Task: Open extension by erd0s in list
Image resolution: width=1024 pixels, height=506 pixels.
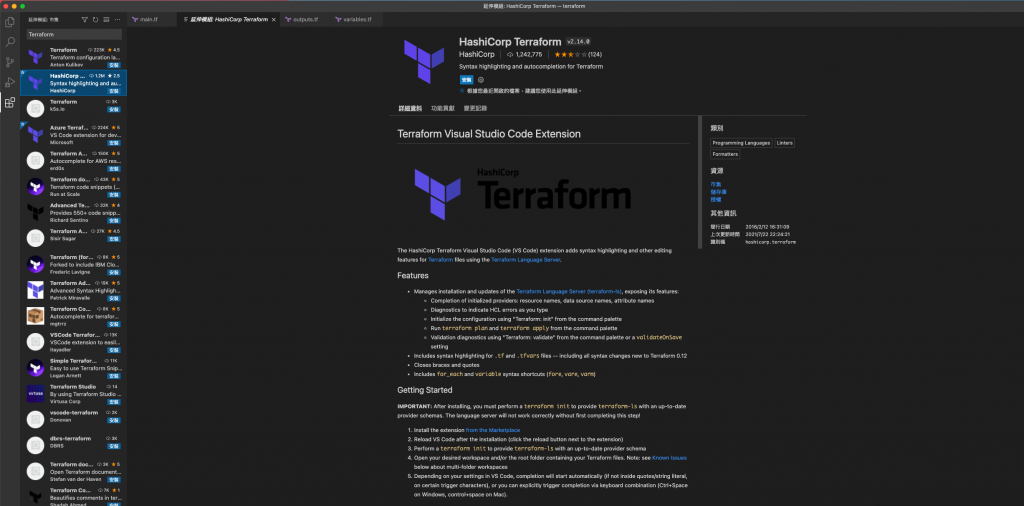Action: [74, 161]
